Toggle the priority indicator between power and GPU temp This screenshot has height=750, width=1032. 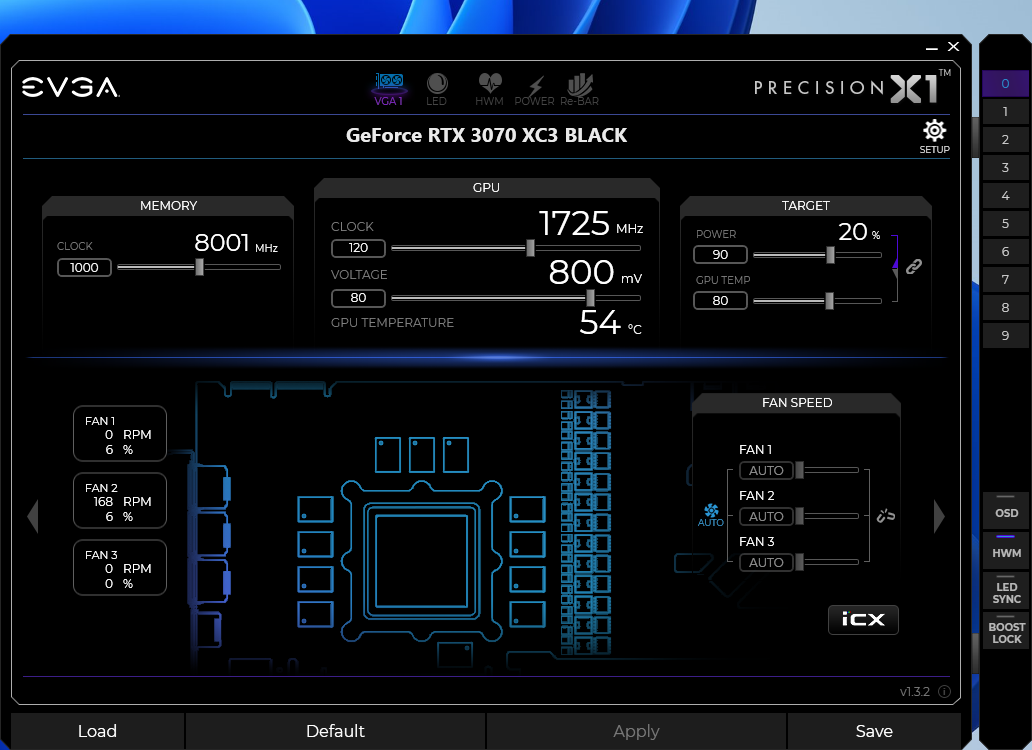pos(895,268)
